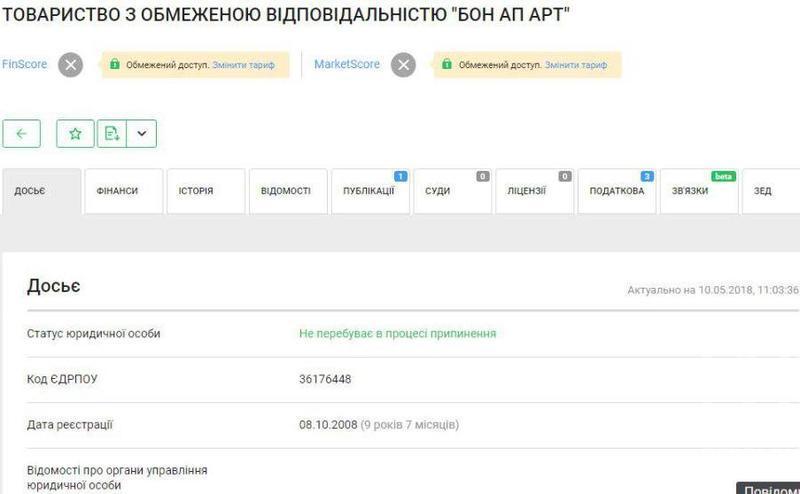Click the lock icon in FinScore notice
The image size is (800, 494).
(115, 64)
